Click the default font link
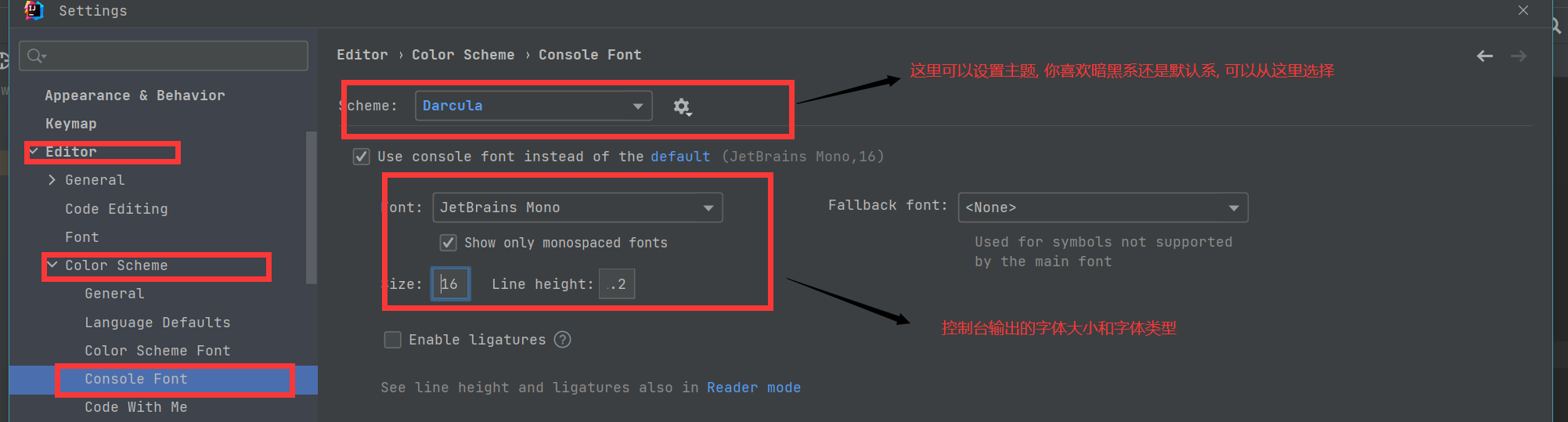The height and width of the screenshot is (422, 1568). pos(680,157)
